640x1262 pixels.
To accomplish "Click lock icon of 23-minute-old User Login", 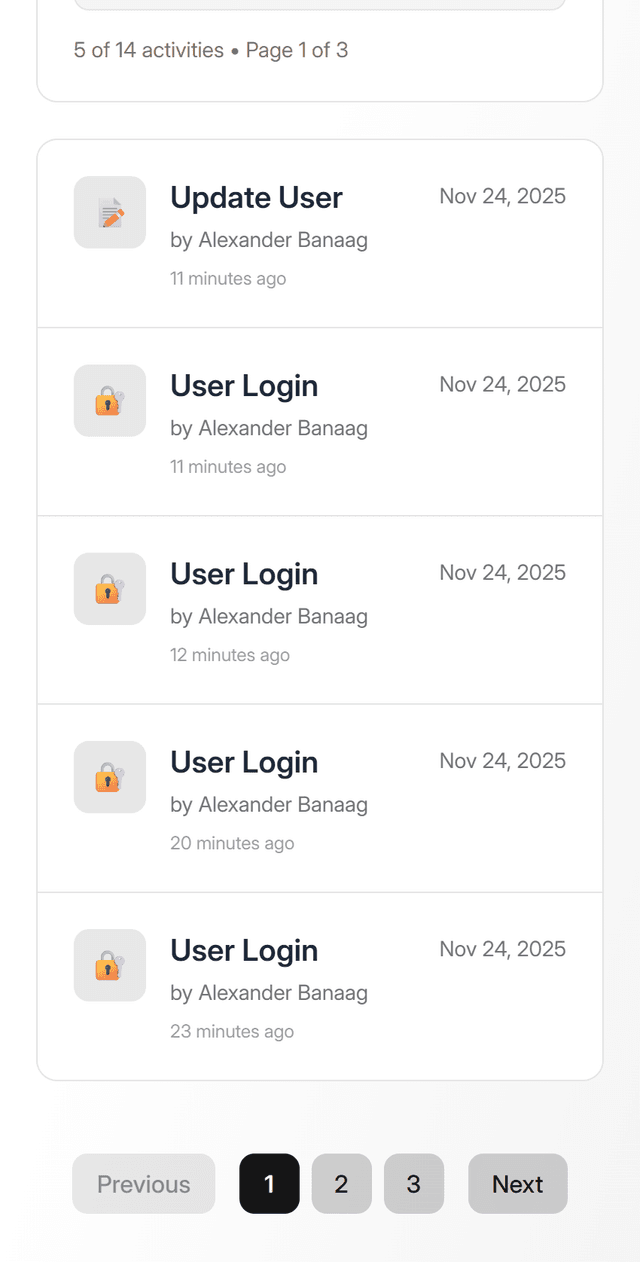I will pyautogui.click(x=110, y=965).
